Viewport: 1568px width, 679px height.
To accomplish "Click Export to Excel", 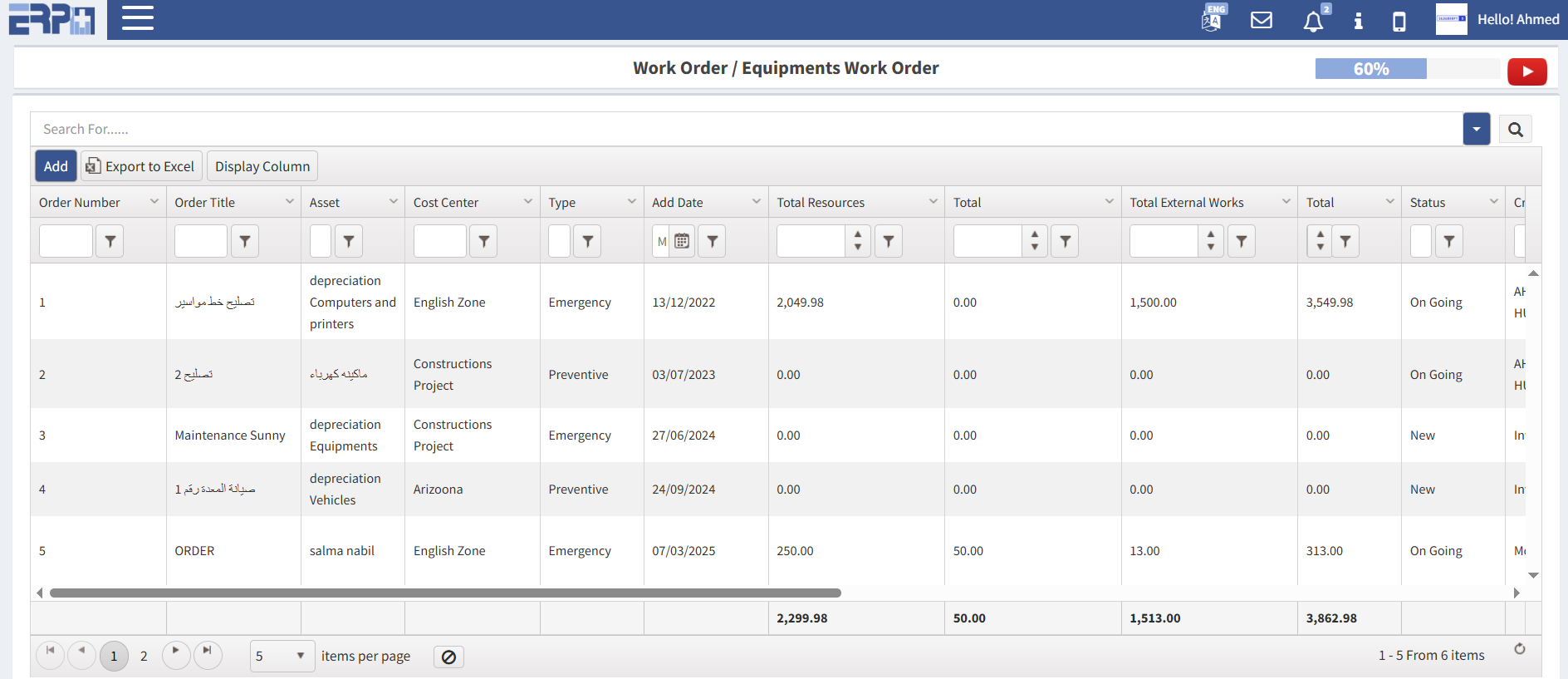I will pos(140,166).
